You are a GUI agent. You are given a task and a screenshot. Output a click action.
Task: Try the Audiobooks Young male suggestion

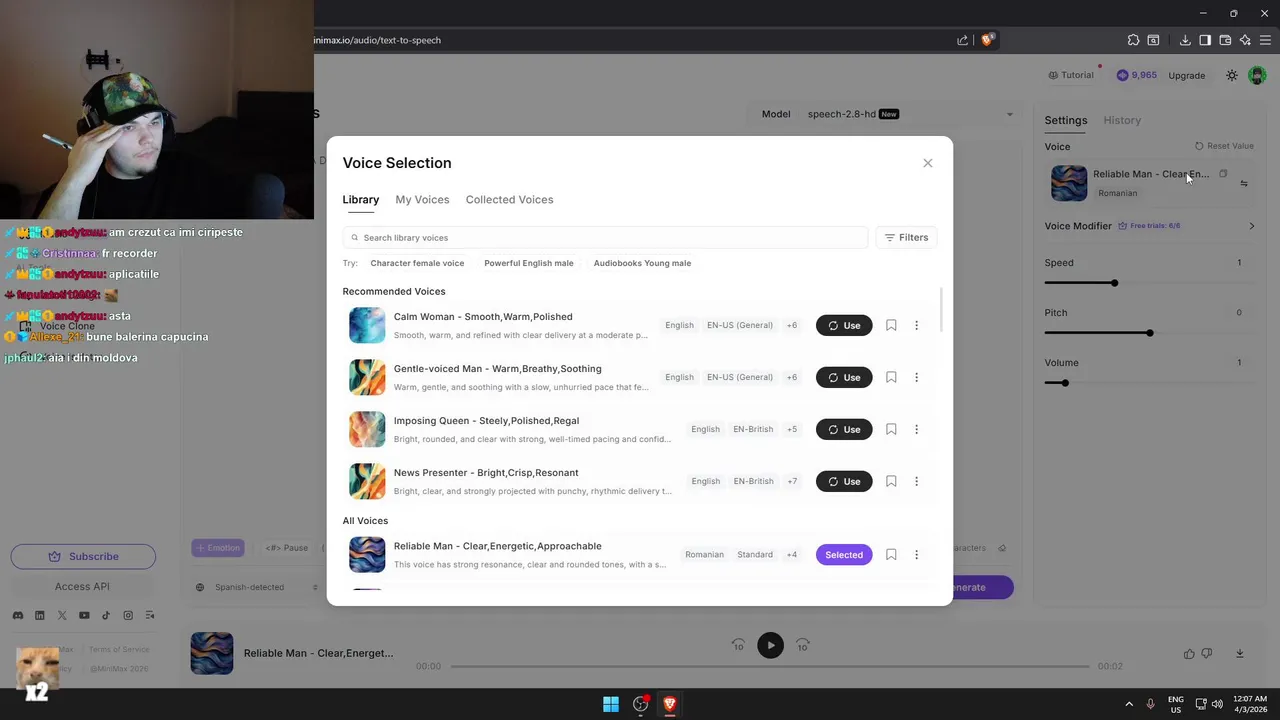tap(642, 263)
